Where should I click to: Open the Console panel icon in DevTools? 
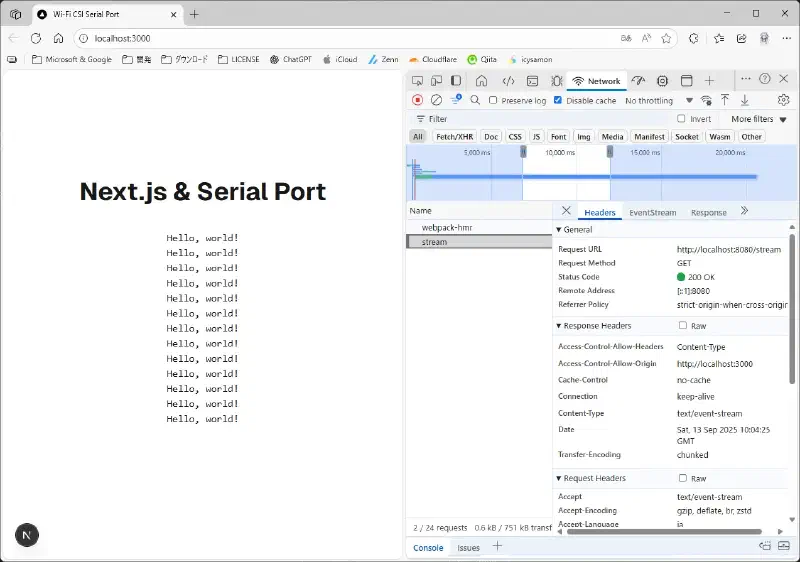pos(533,81)
